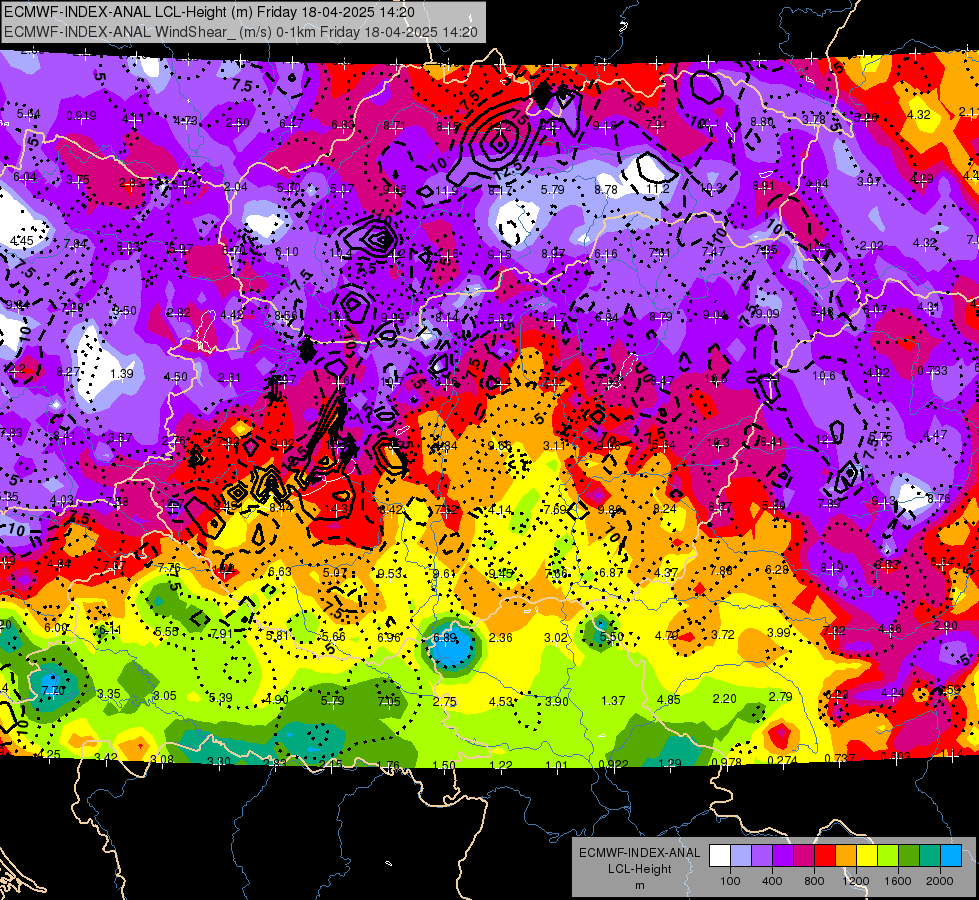Pick the lime green legend swatch

click(888, 856)
